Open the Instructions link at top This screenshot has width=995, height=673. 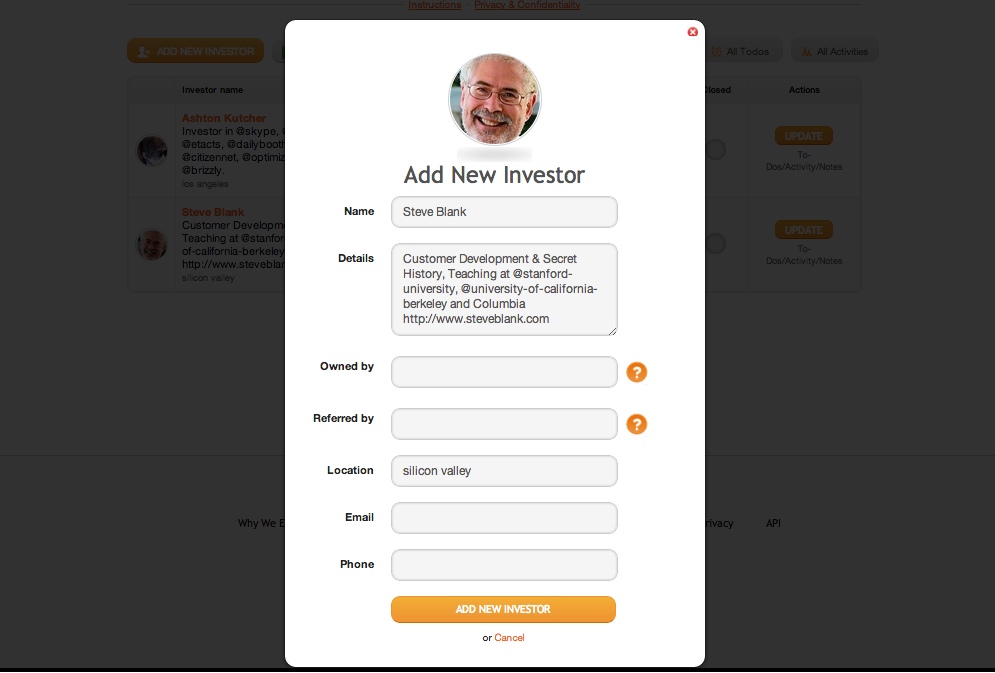435,5
